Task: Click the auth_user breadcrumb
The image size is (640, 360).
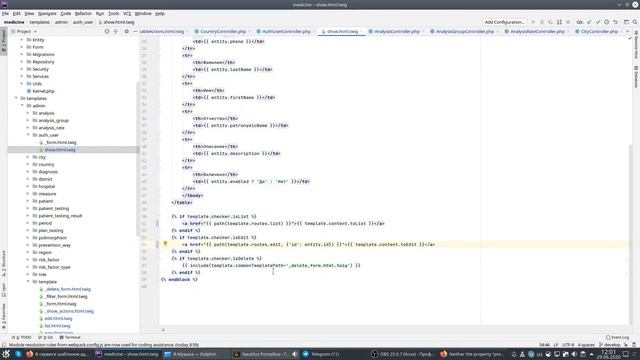Action: point(83,22)
